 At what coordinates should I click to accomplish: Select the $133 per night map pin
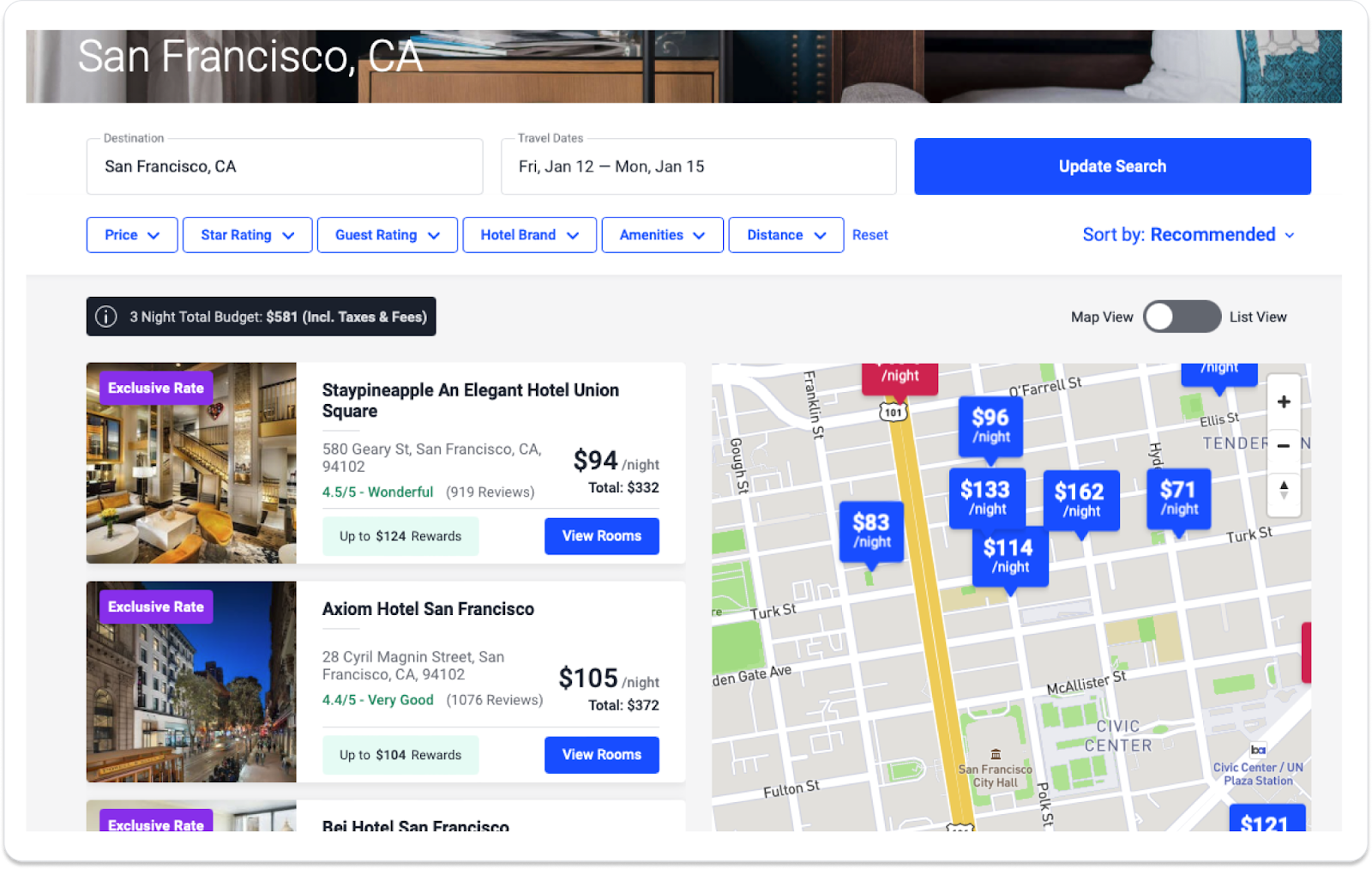987,498
